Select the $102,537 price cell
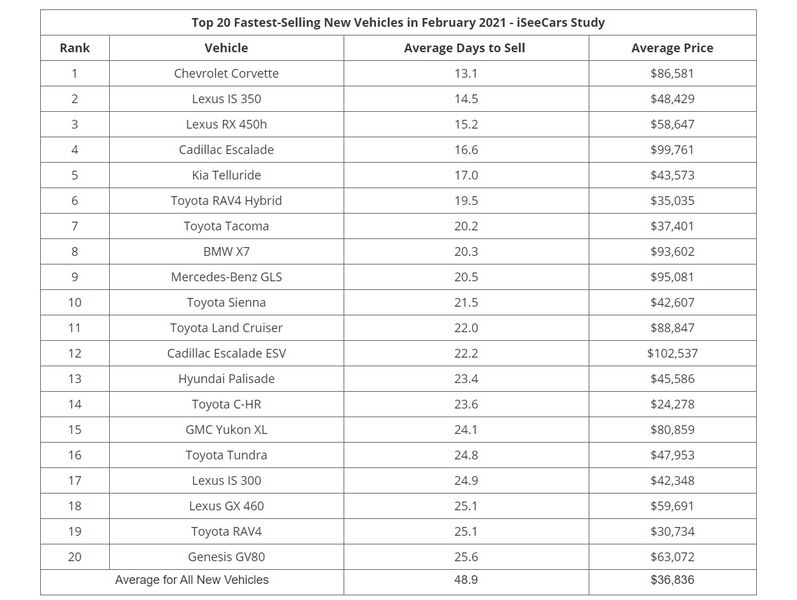 pos(672,353)
